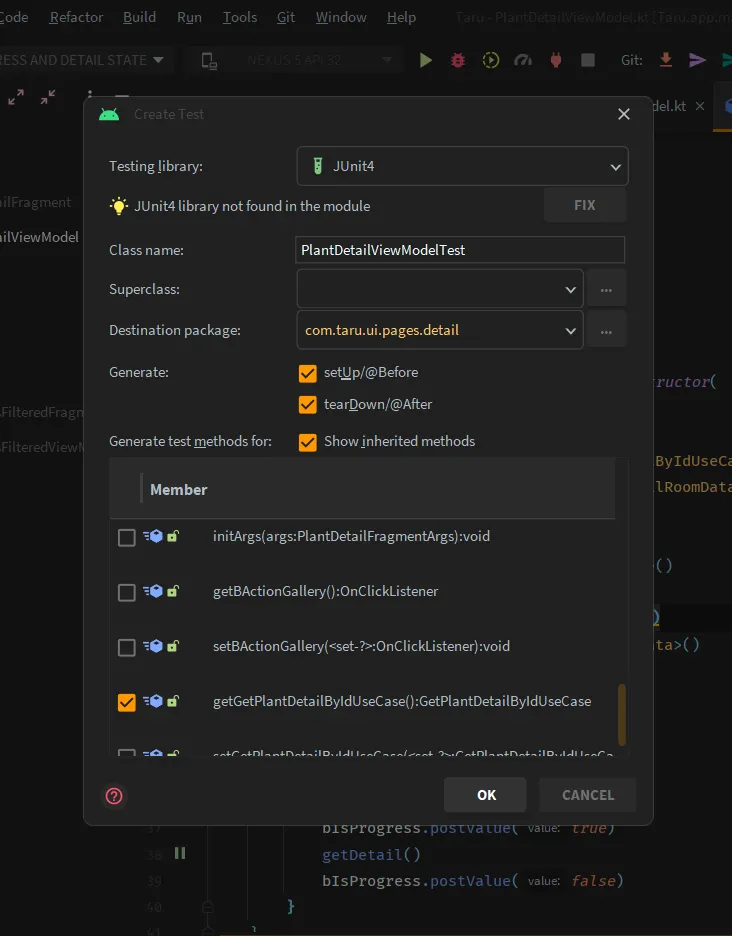
Task: Click the member list vertical scrollbar
Action: click(x=622, y=715)
